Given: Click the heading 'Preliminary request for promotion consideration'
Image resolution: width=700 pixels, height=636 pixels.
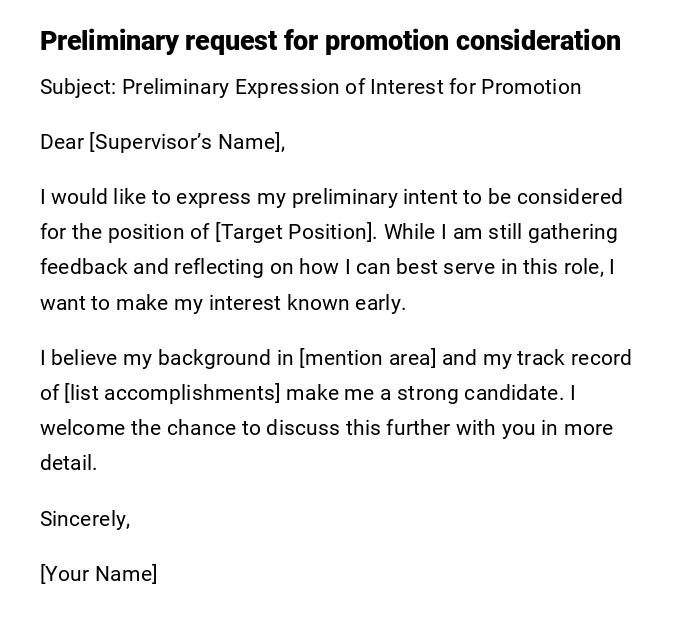Looking at the screenshot, I should (330, 41).
